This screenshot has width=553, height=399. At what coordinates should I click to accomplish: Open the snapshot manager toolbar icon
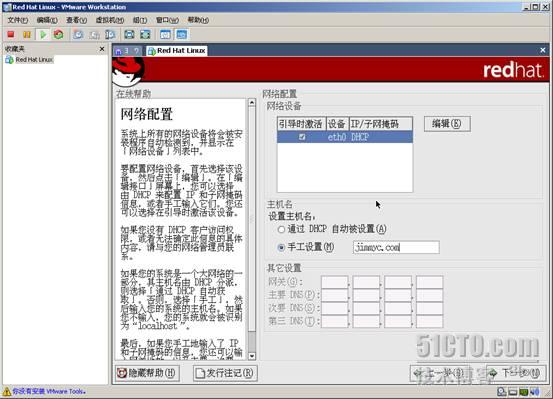pos(110,35)
